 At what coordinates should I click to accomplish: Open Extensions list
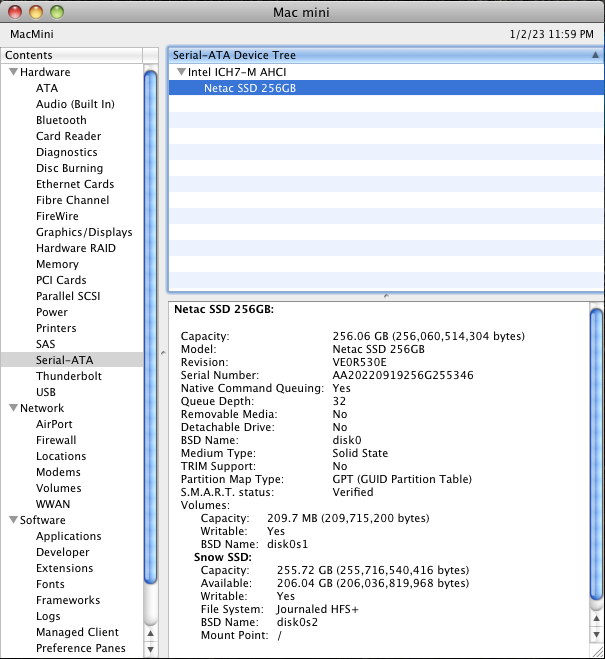(x=64, y=568)
